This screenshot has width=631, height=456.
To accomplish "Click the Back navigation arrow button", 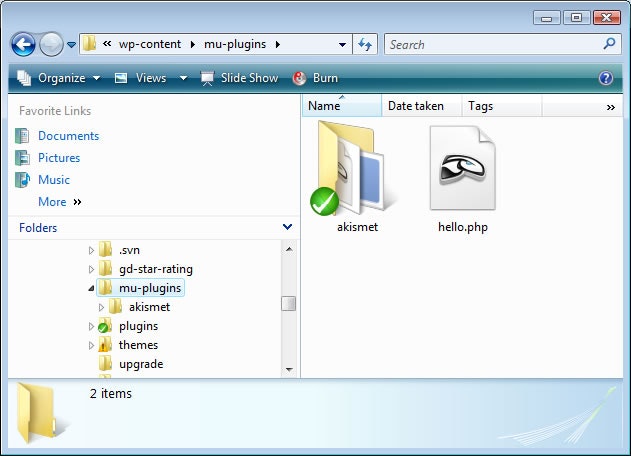I will tap(24, 44).
